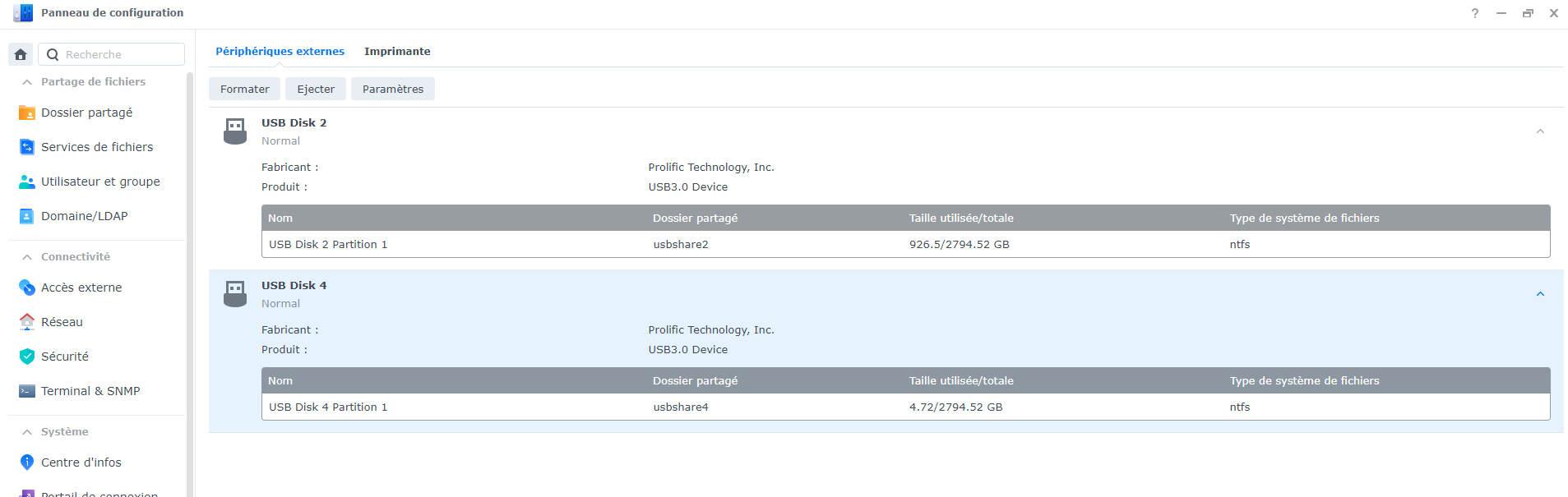Open Utilisateur et groupe icon

[27, 182]
